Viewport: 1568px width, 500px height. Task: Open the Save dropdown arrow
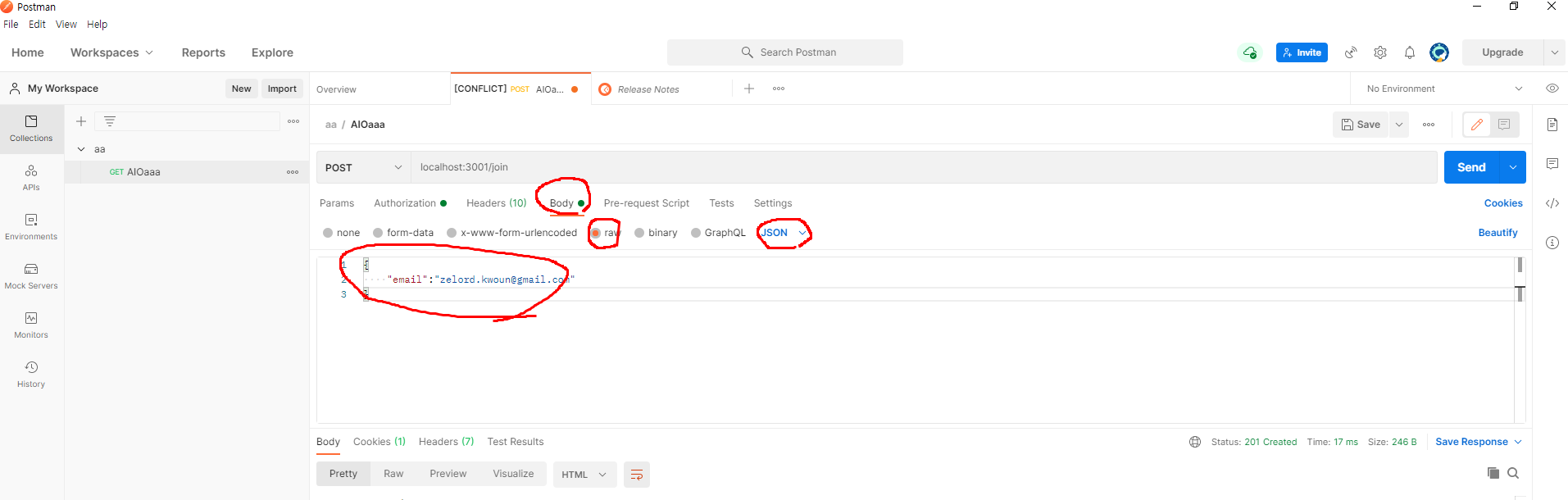(1399, 125)
